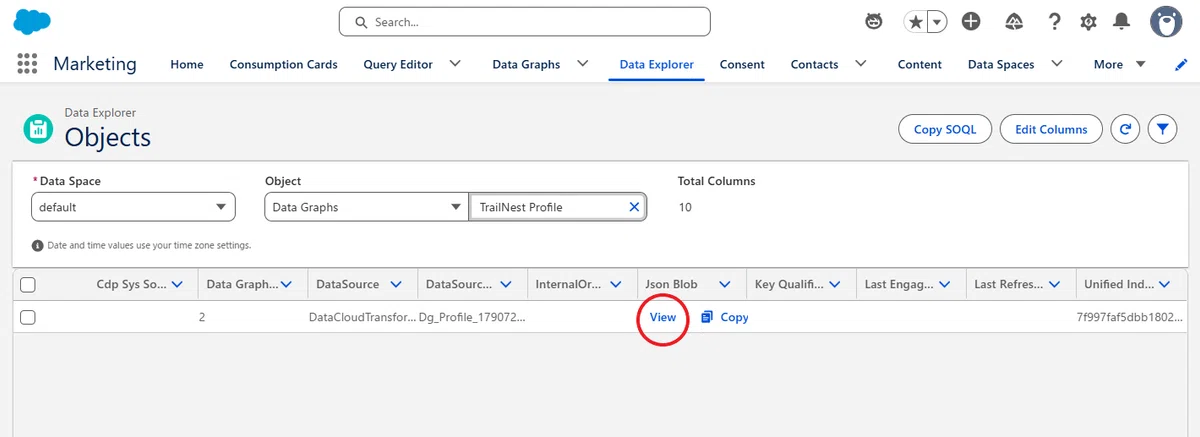Open Last Engag... column menu chevron
The width and height of the screenshot is (1200, 437).
coord(945,285)
